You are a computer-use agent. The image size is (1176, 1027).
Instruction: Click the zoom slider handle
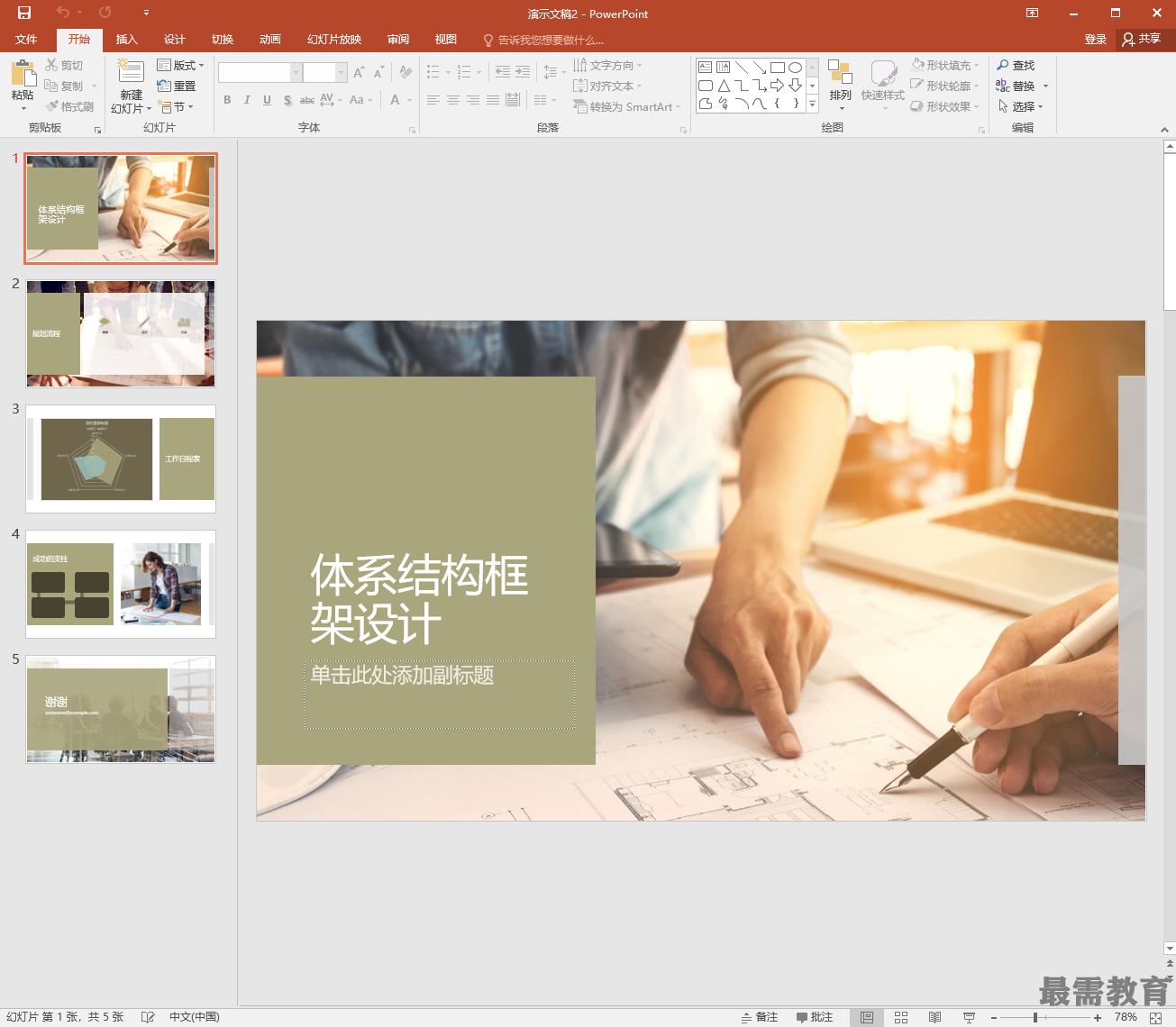click(x=1035, y=1017)
